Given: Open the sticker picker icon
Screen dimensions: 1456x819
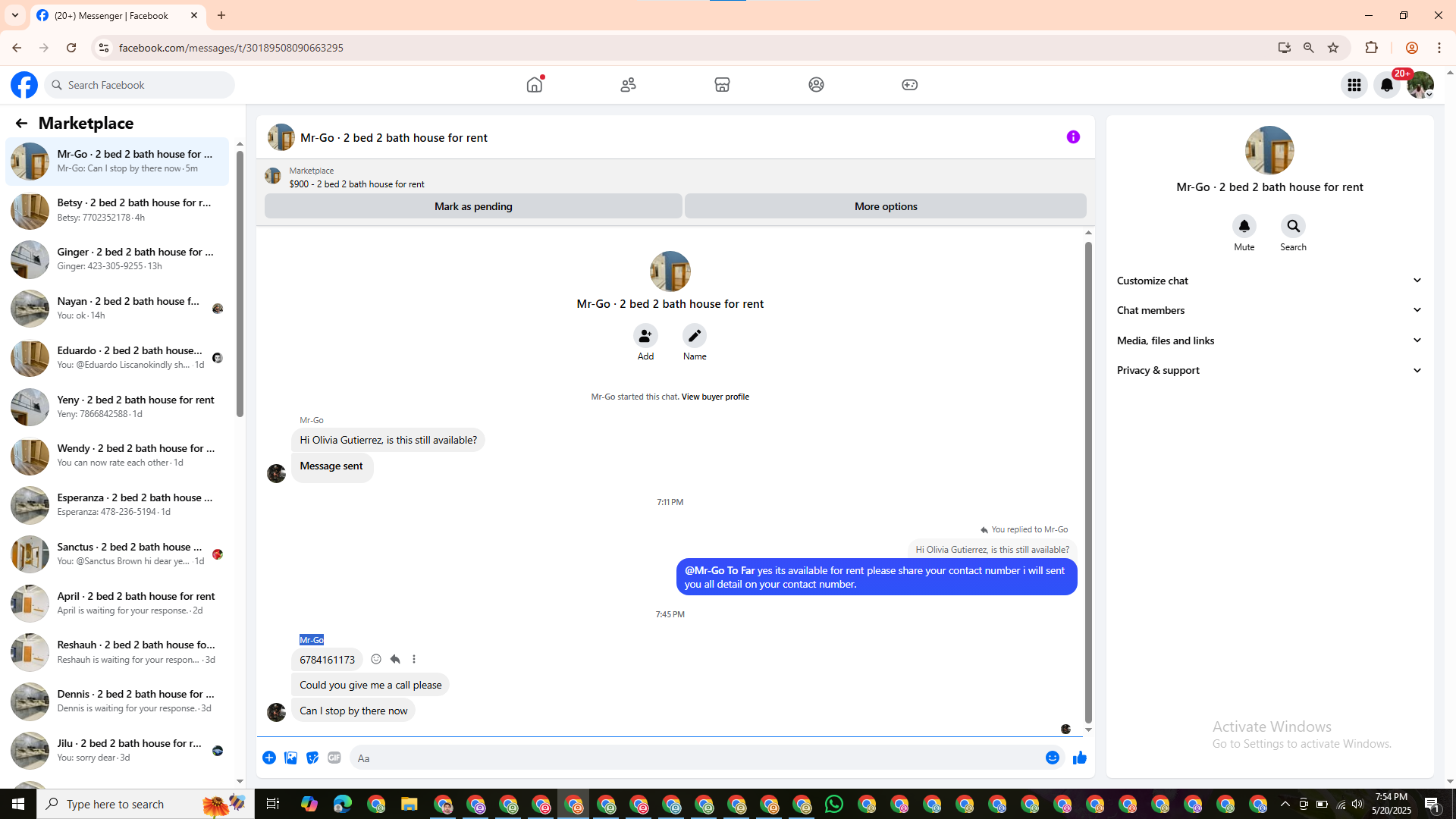Looking at the screenshot, I should click(312, 758).
